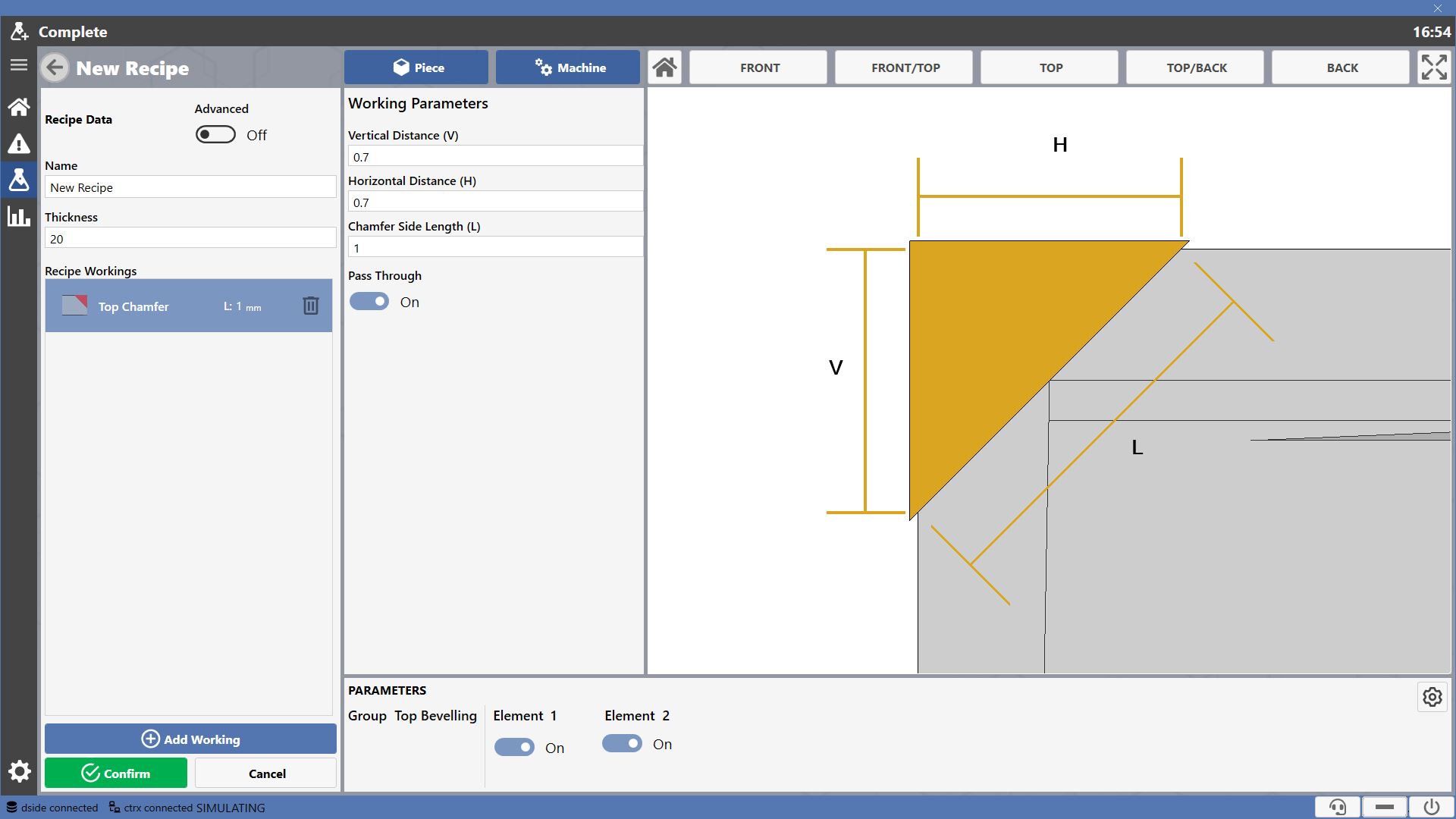Click the recipe Name input field
The height and width of the screenshot is (819, 1456).
click(x=190, y=187)
